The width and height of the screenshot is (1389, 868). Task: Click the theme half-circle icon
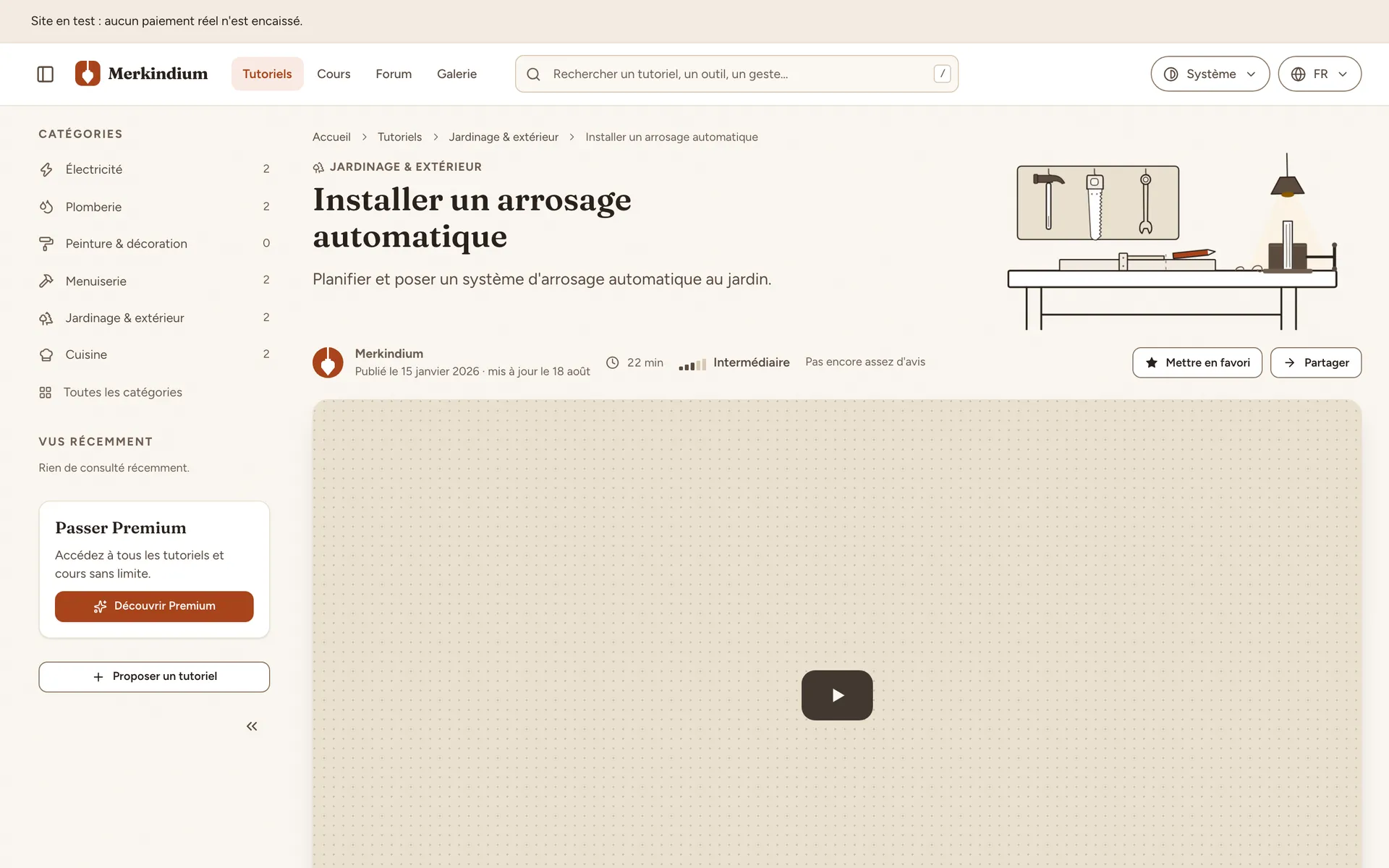[x=1171, y=74]
